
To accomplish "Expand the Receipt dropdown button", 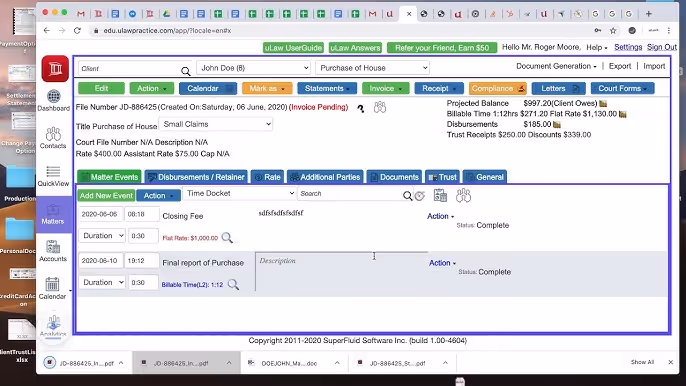I will [439, 88].
